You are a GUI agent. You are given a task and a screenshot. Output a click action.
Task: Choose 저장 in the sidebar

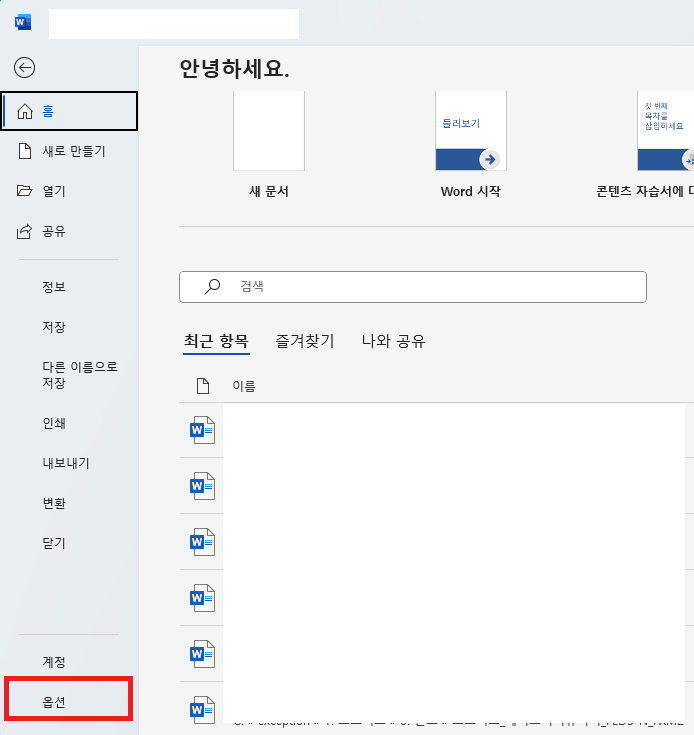(54, 327)
